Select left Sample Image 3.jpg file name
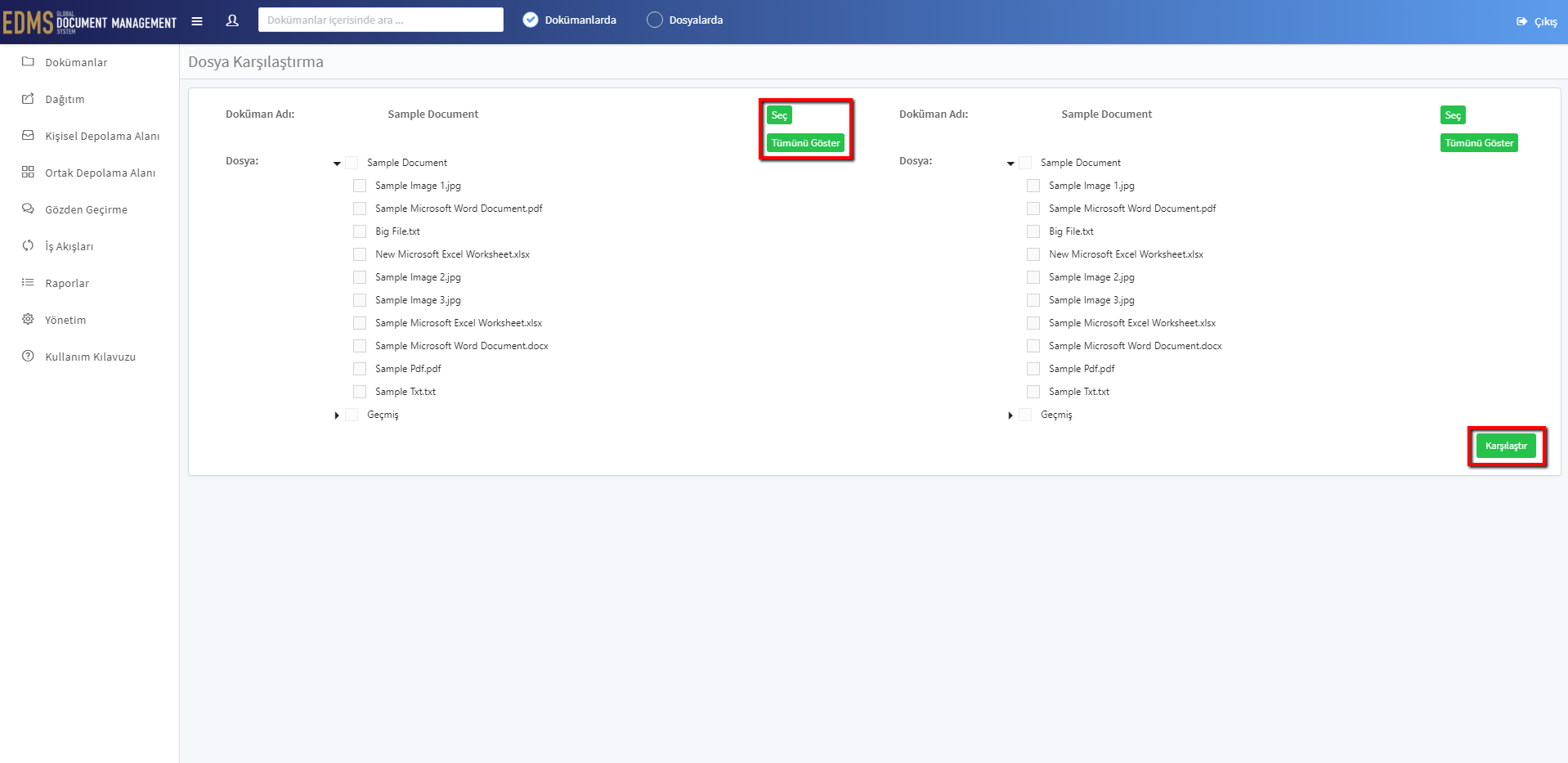This screenshot has height=763, width=1568. (418, 300)
